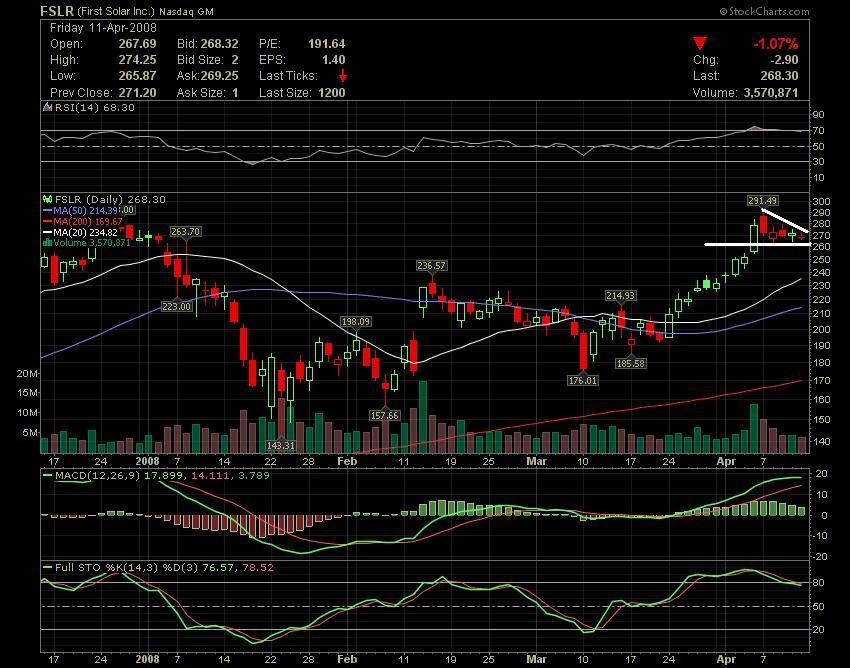Click the 223.00 low price label
850x668 pixels.
[177, 306]
